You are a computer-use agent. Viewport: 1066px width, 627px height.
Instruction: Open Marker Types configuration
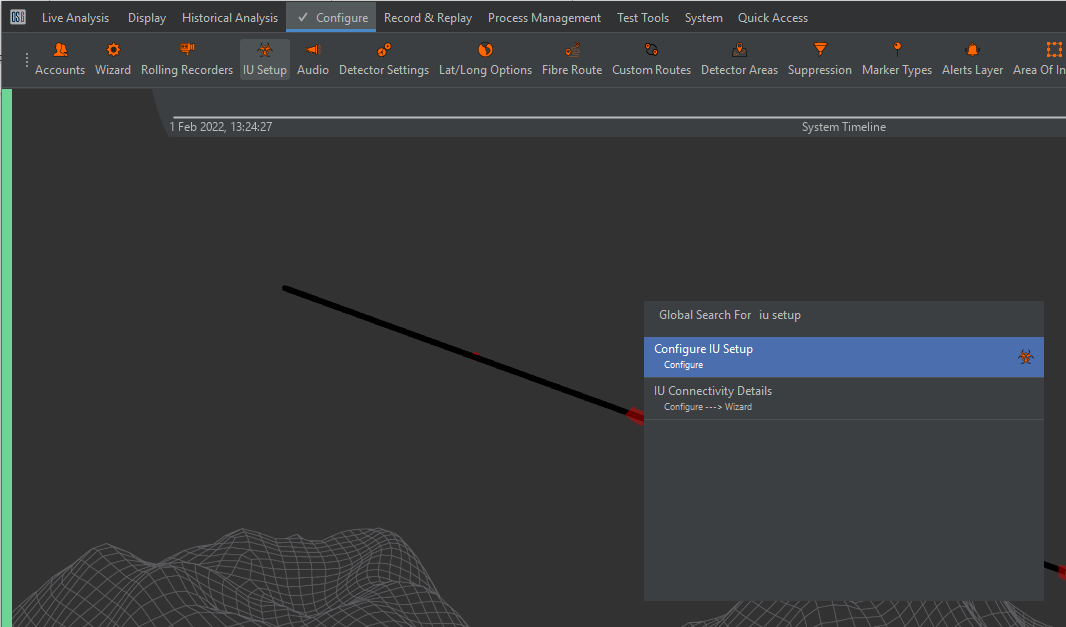click(x=897, y=59)
